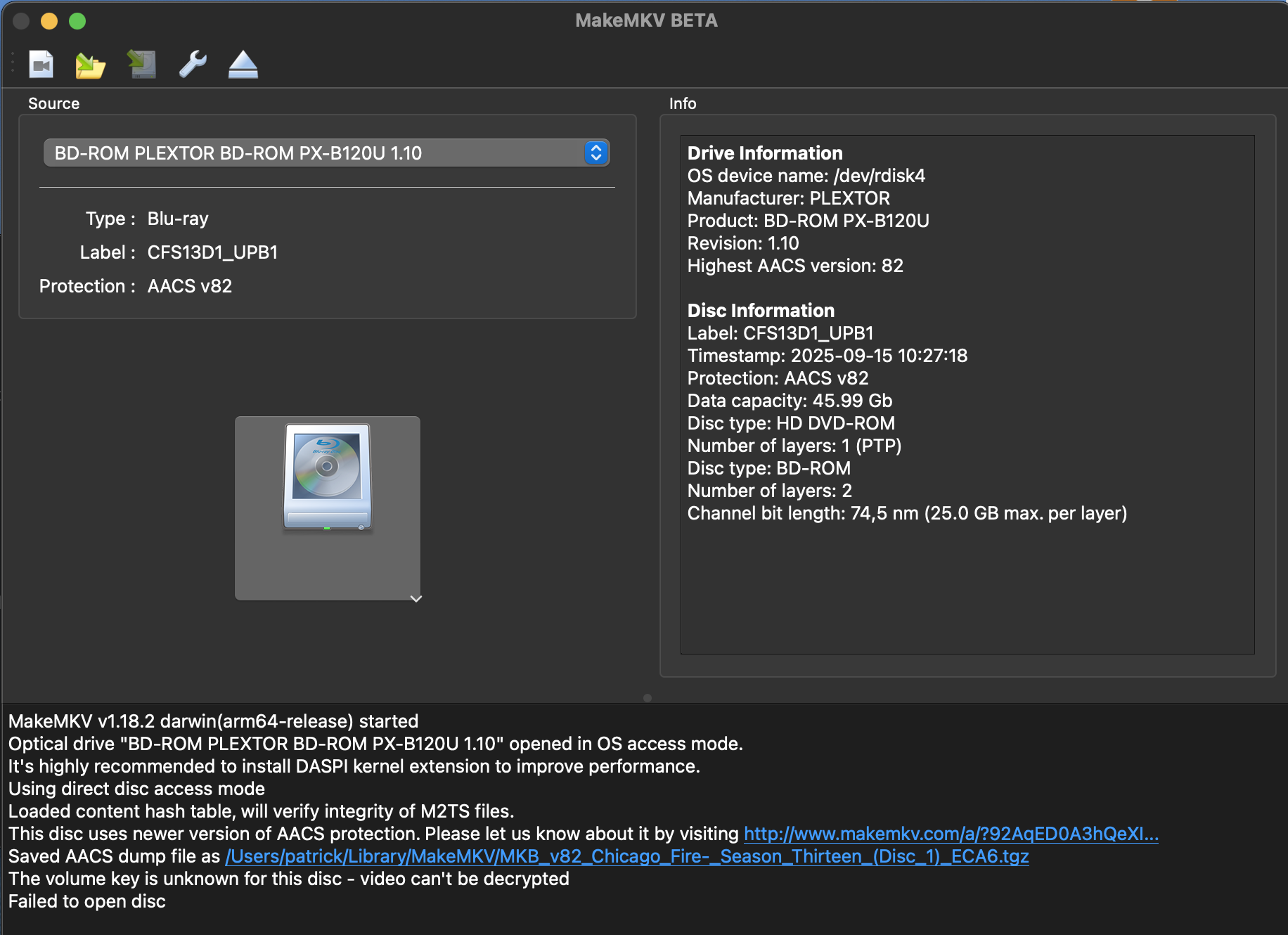Zoom the window with the green button
The image size is (1288, 935).
(x=77, y=21)
